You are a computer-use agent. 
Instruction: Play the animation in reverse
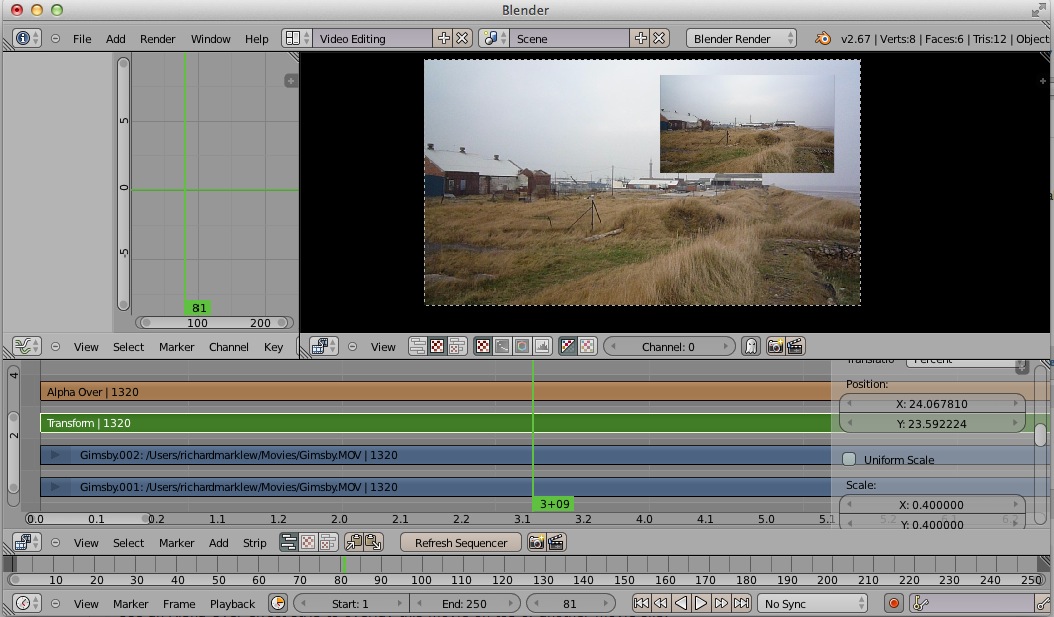click(x=681, y=604)
